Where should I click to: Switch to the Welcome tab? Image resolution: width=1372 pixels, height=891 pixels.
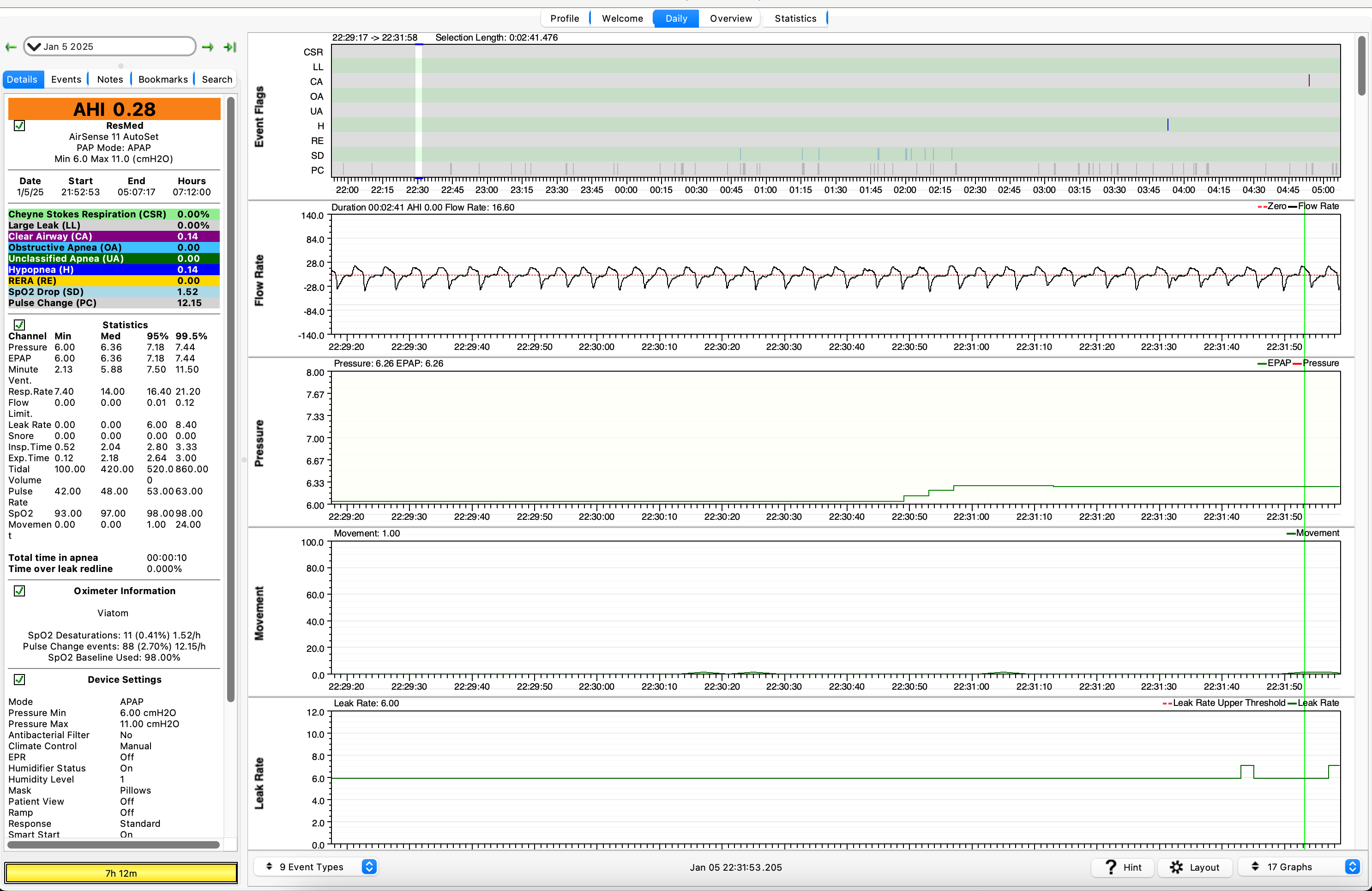coord(622,18)
